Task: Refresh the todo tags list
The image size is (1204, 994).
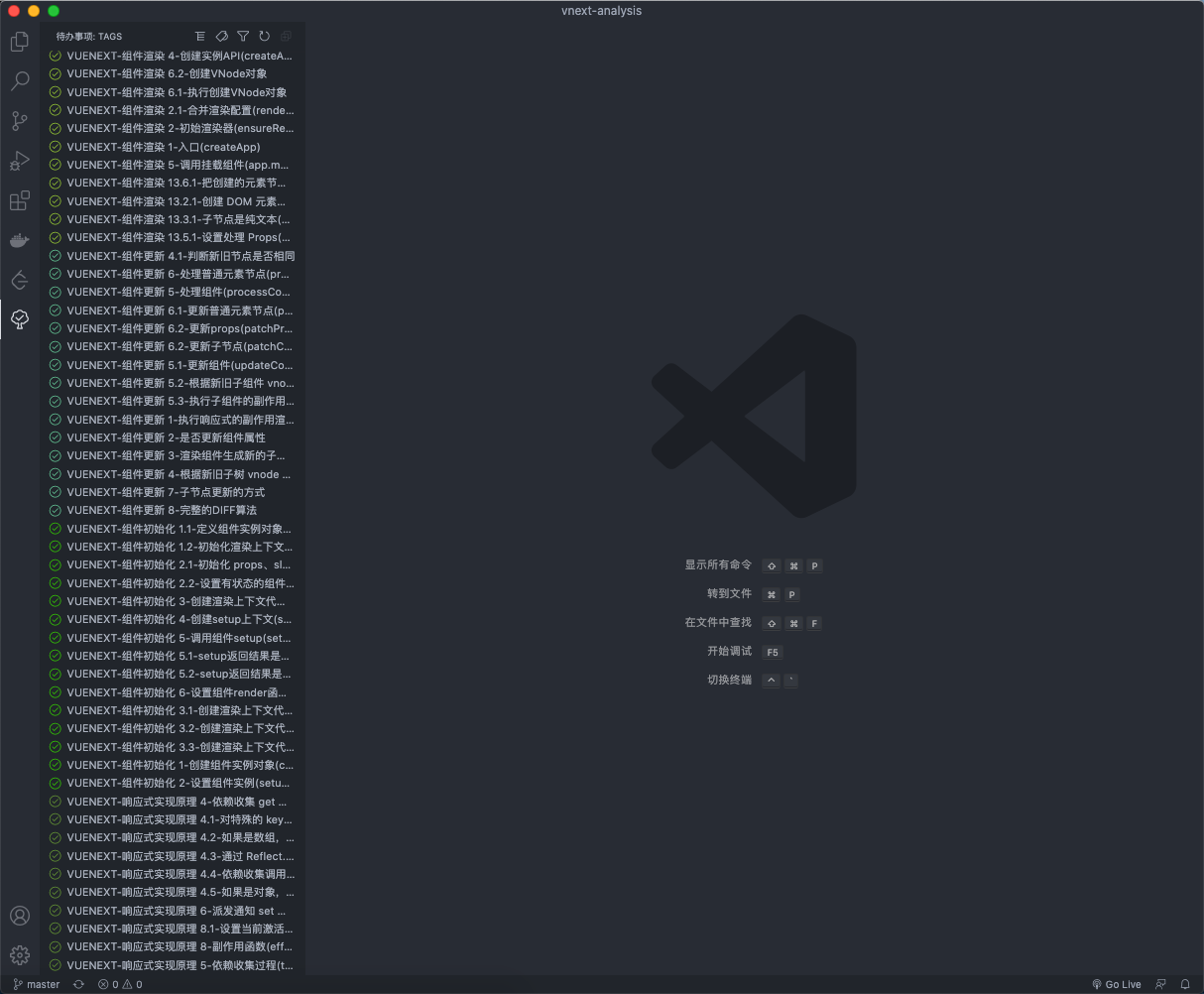Action: pos(265,36)
